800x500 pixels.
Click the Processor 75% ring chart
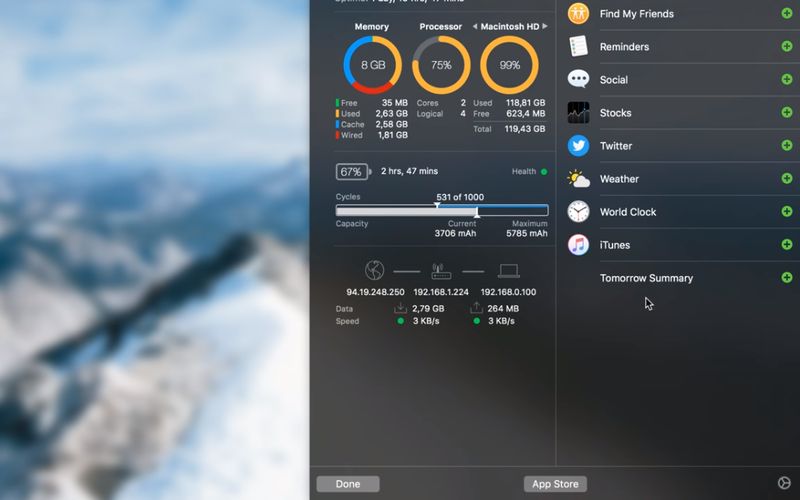[x=441, y=65]
